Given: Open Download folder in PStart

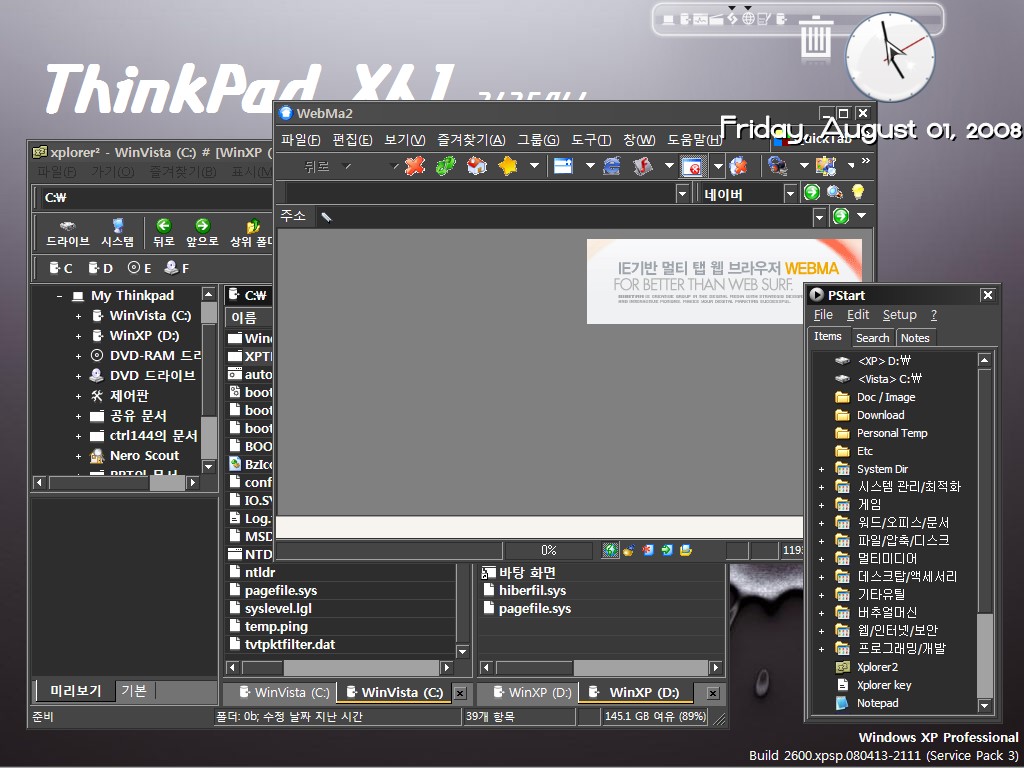Looking at the screenshot, I should [x=872, y=415].
